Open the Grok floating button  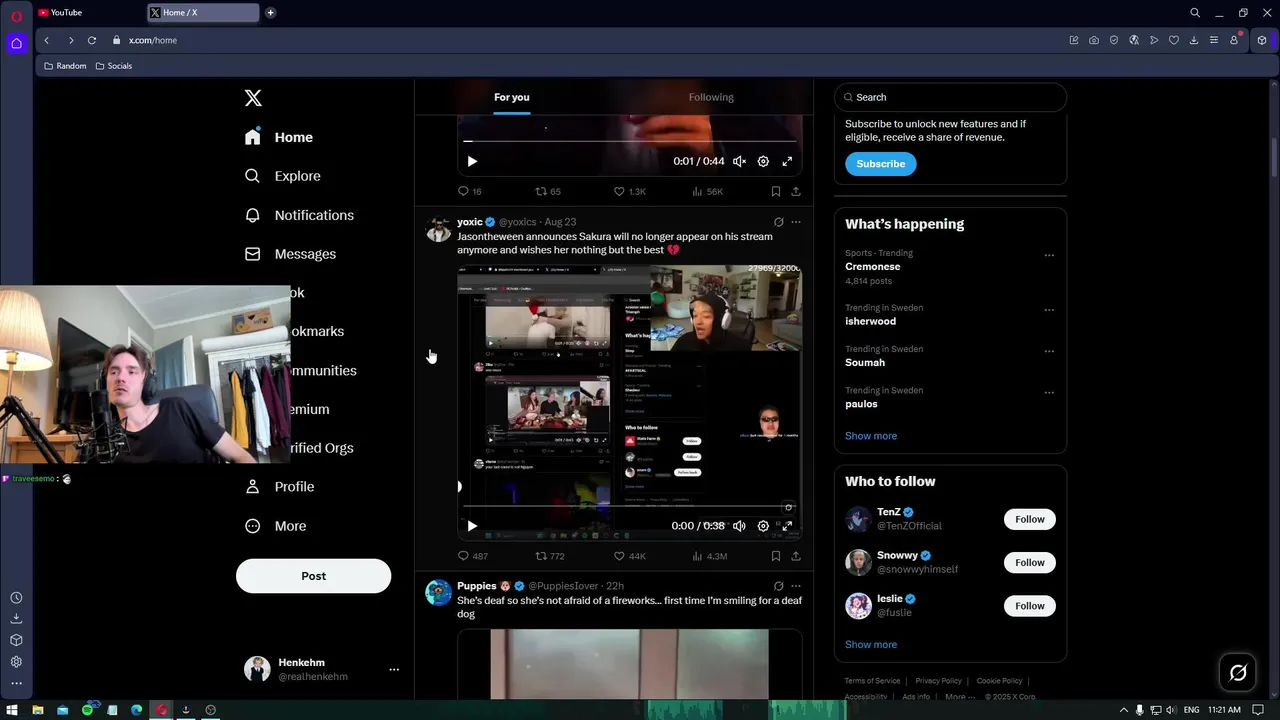tap(1238, 673)
